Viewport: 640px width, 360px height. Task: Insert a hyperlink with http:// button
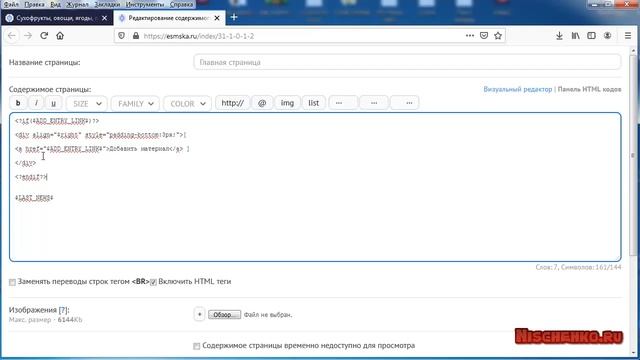click(x=232, y=103)
